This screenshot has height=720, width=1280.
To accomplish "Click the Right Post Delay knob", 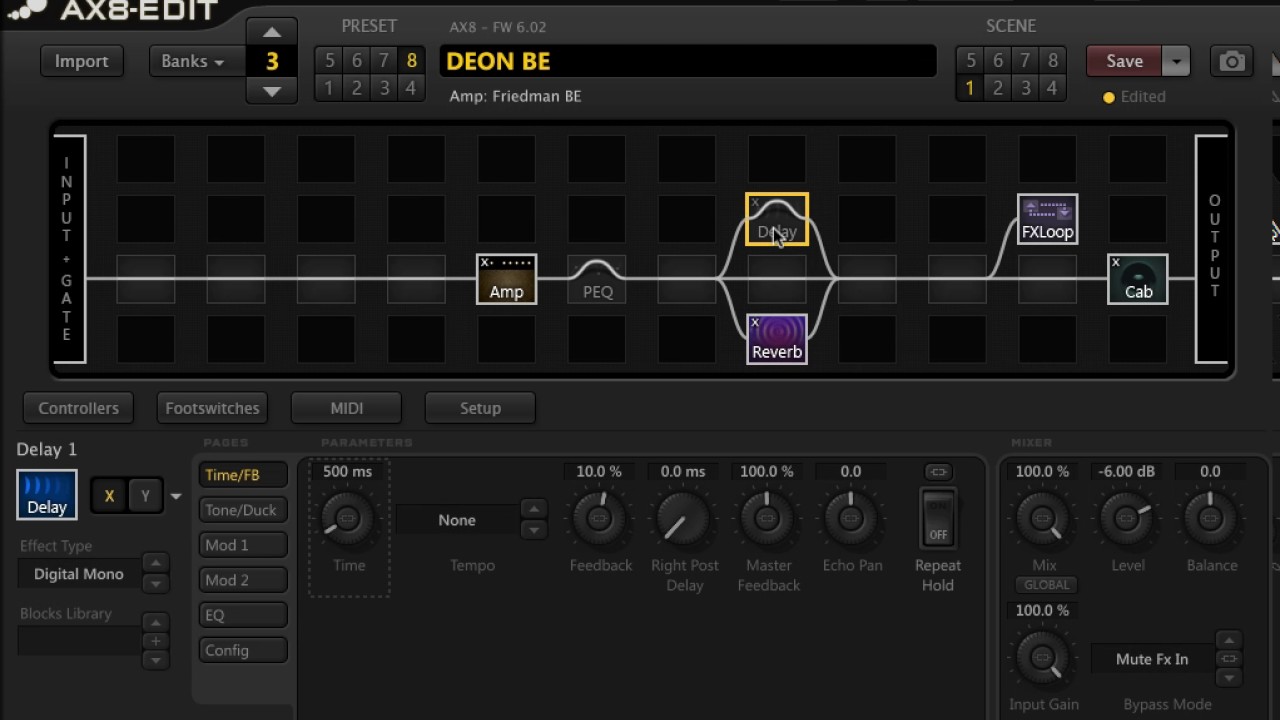I will pos(684,518).
